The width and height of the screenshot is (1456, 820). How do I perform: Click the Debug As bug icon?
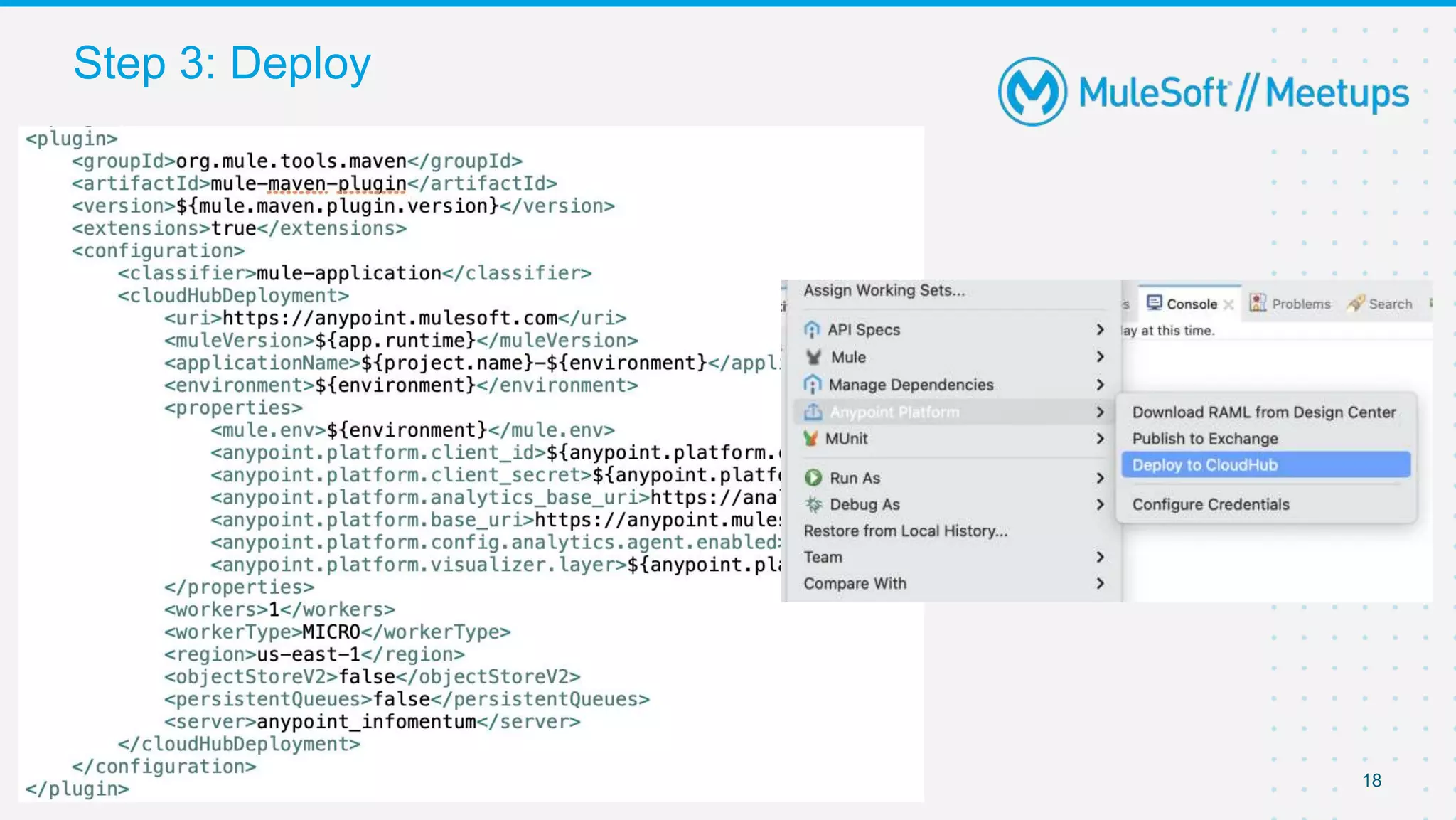click(x=813, y=504)
